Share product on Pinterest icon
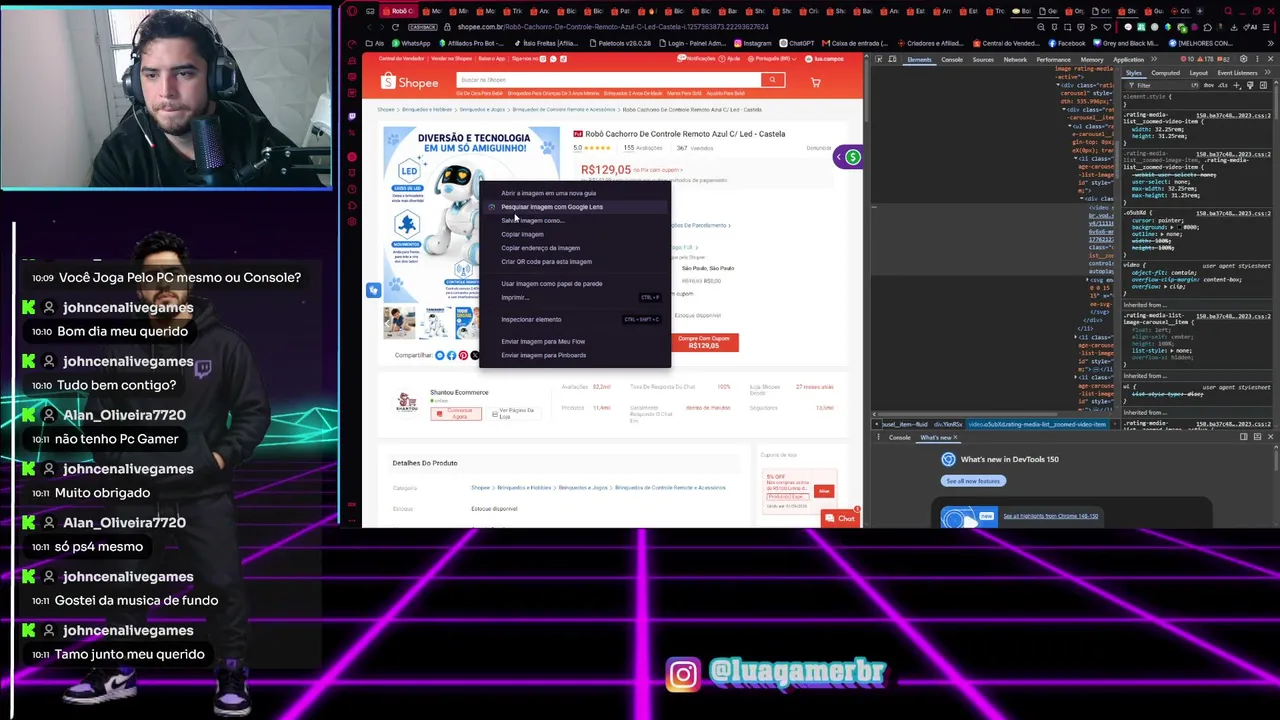Image resolution: width=1280 pixels, height=720 pixels. tap(463, 355)
